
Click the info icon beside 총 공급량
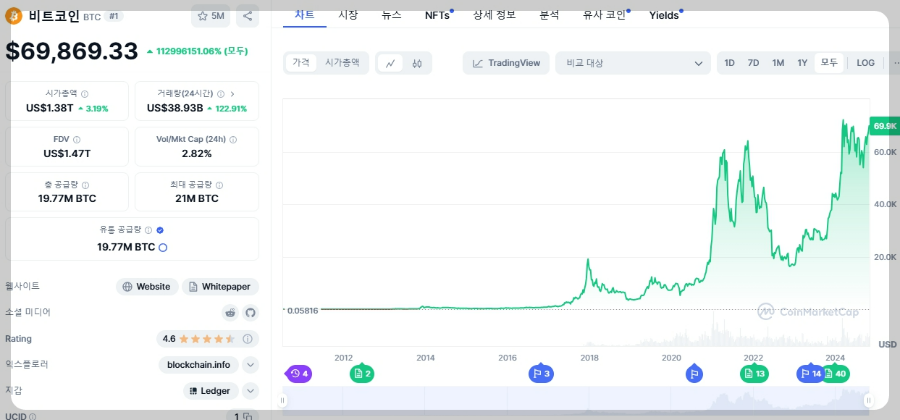[85, 185]
